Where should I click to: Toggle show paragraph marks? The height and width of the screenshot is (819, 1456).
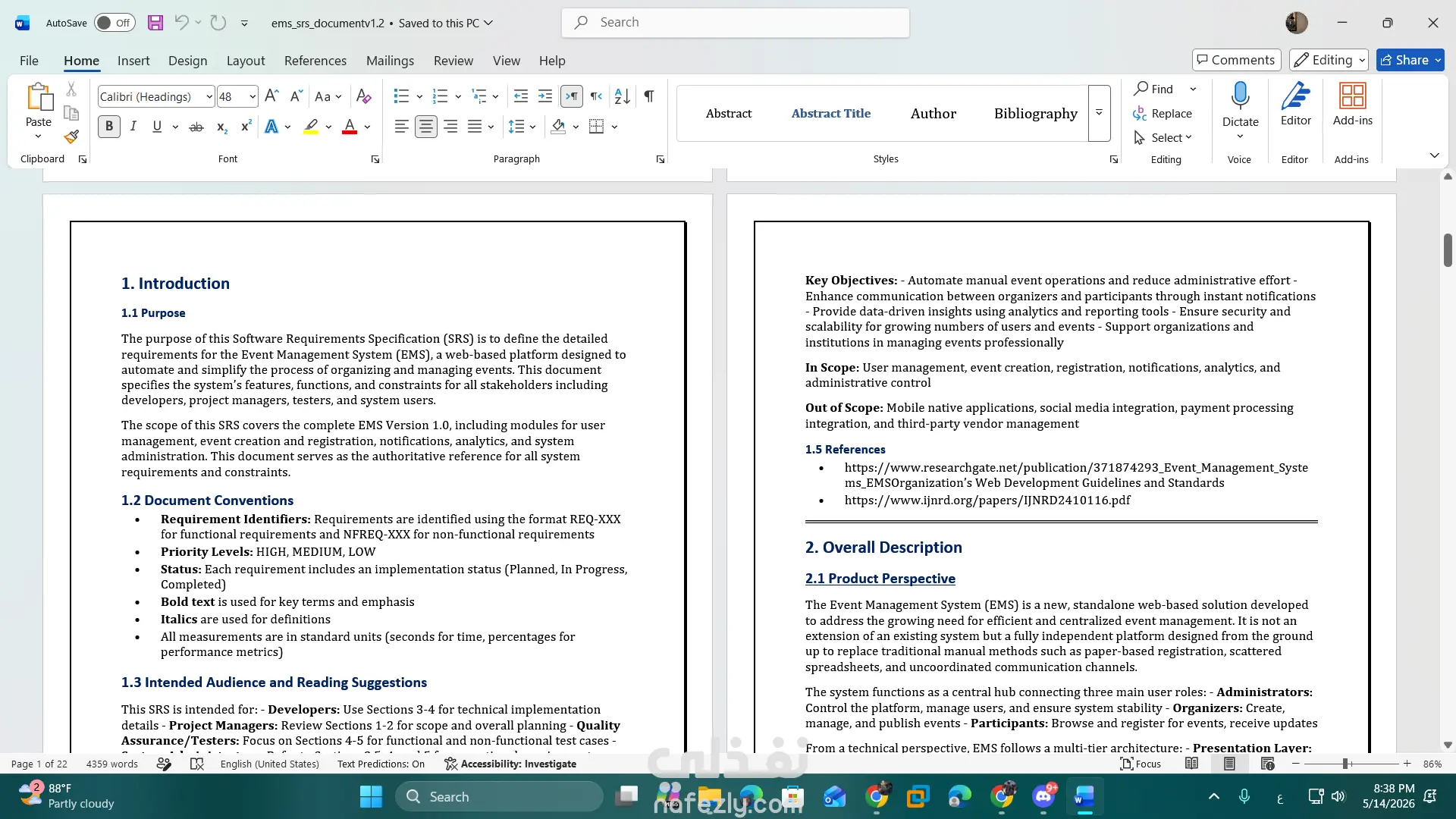click(x=649, y=96)
